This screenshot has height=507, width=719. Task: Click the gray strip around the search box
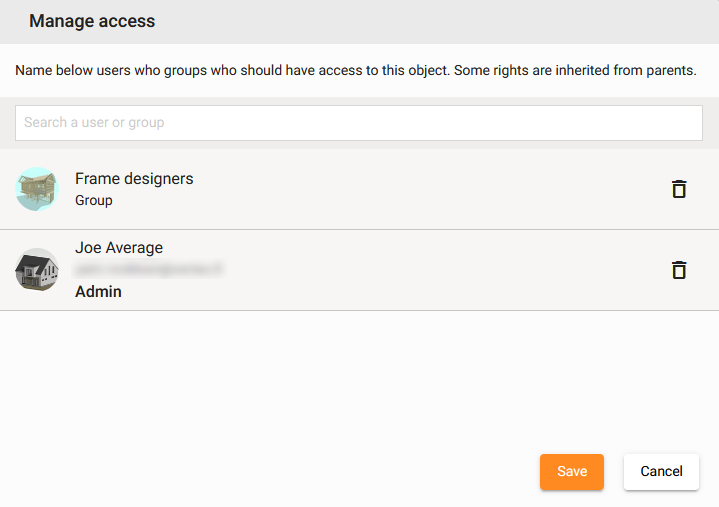[x=359, y=145]
